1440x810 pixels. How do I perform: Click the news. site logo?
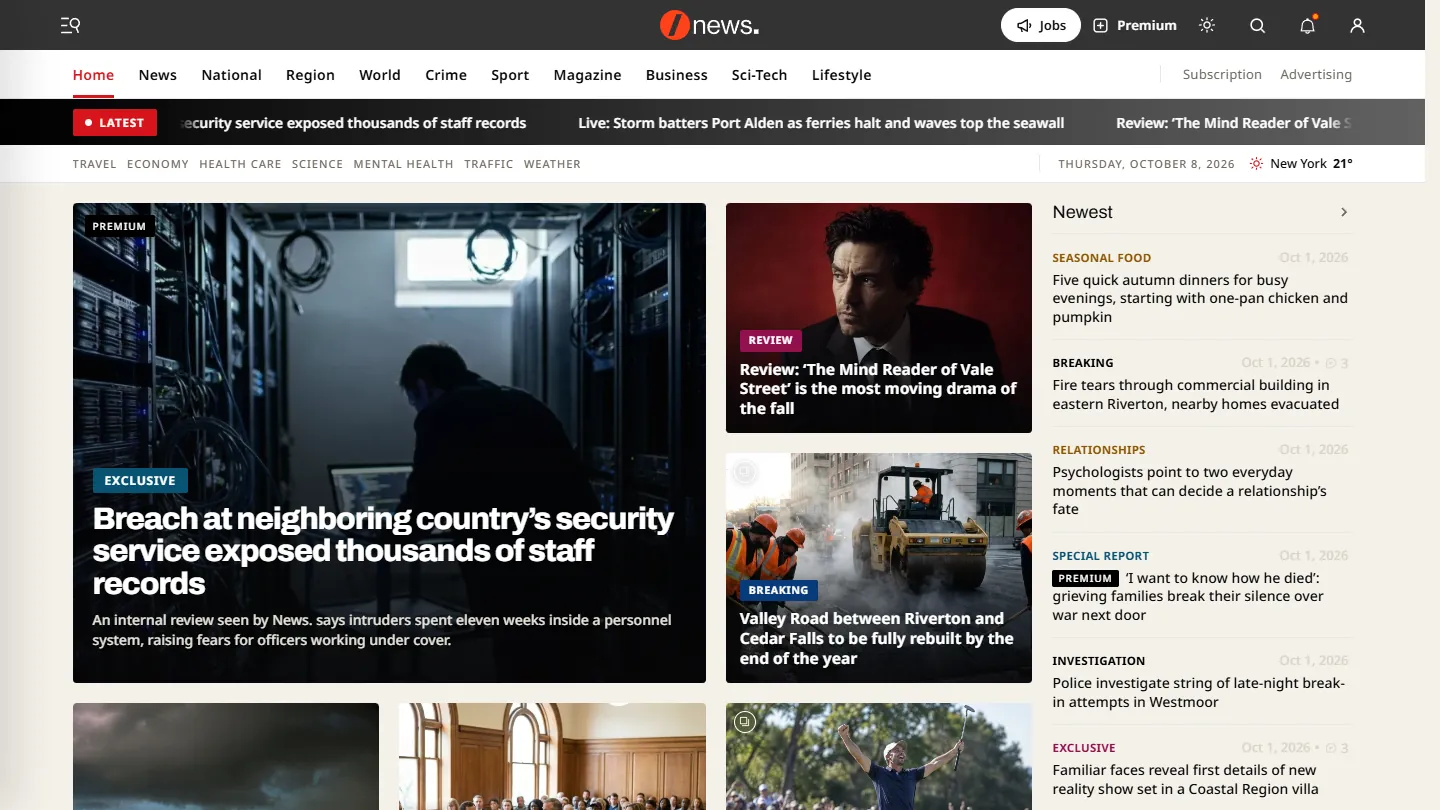(x=710, y=25)
